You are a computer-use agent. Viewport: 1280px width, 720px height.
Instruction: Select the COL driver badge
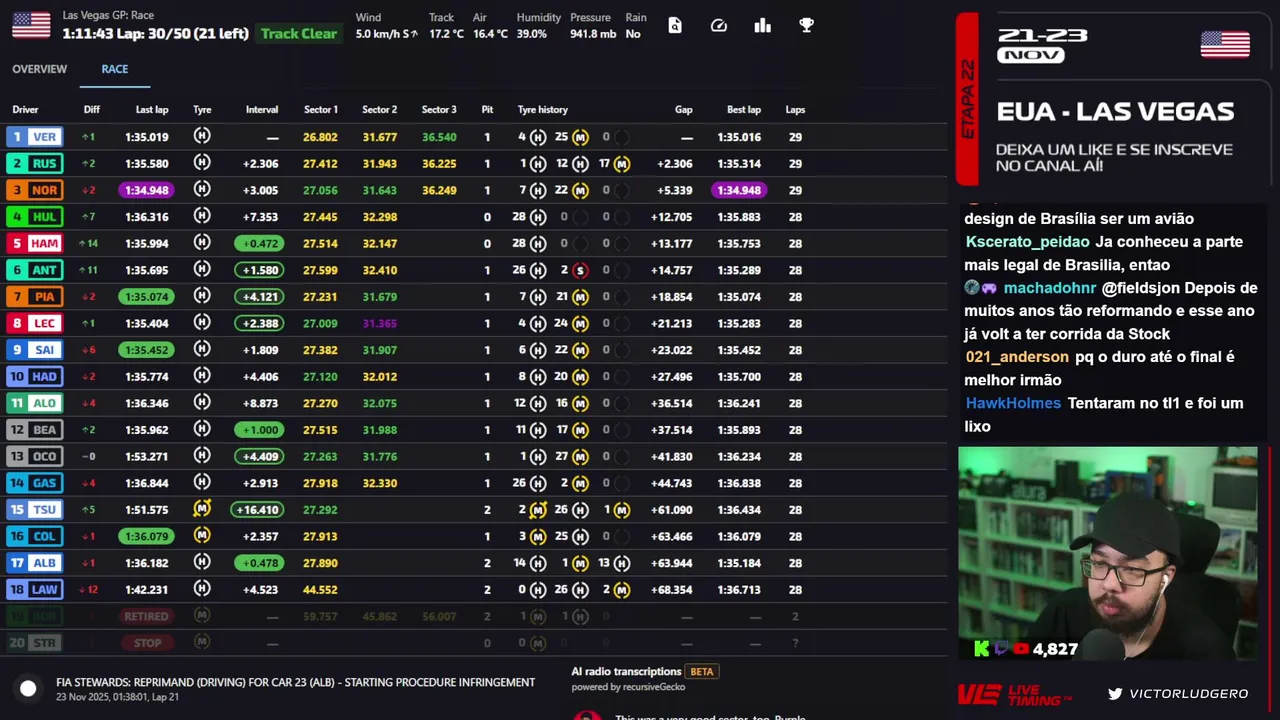(34, 536)
